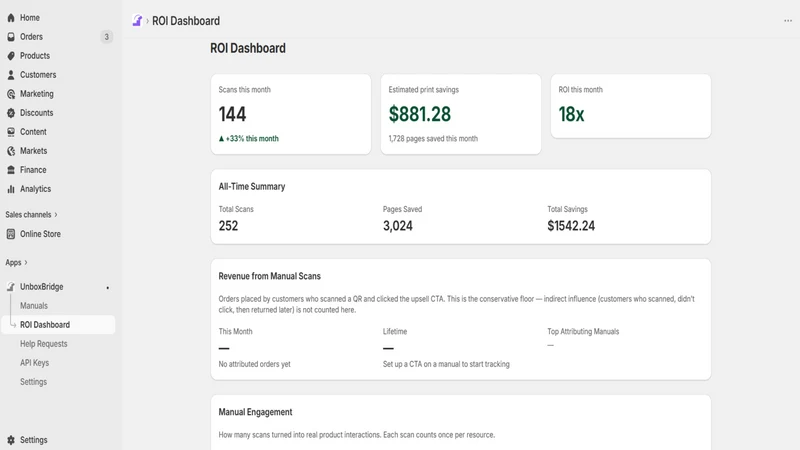Click the Content image icon
Image resolution: width=800 pixels, height=450 pixels.
[x=11, y=132]
